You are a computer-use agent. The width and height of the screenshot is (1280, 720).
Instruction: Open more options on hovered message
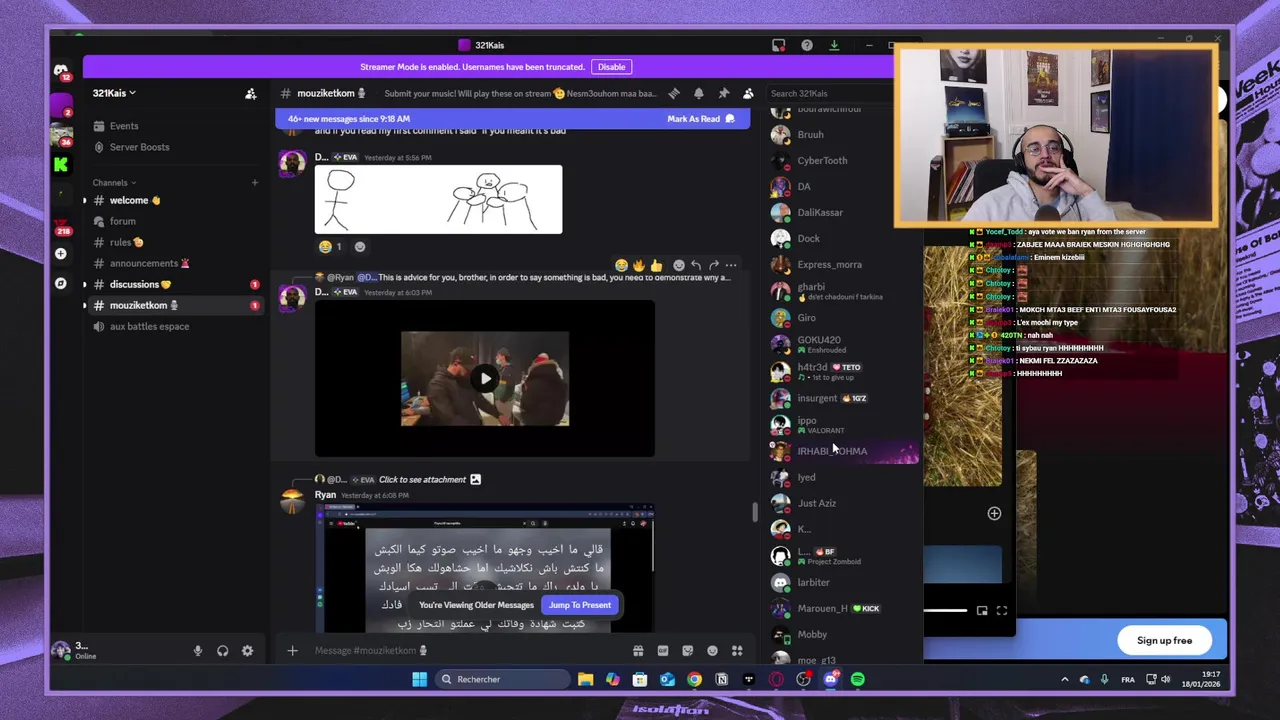click(x=731, y=265)
